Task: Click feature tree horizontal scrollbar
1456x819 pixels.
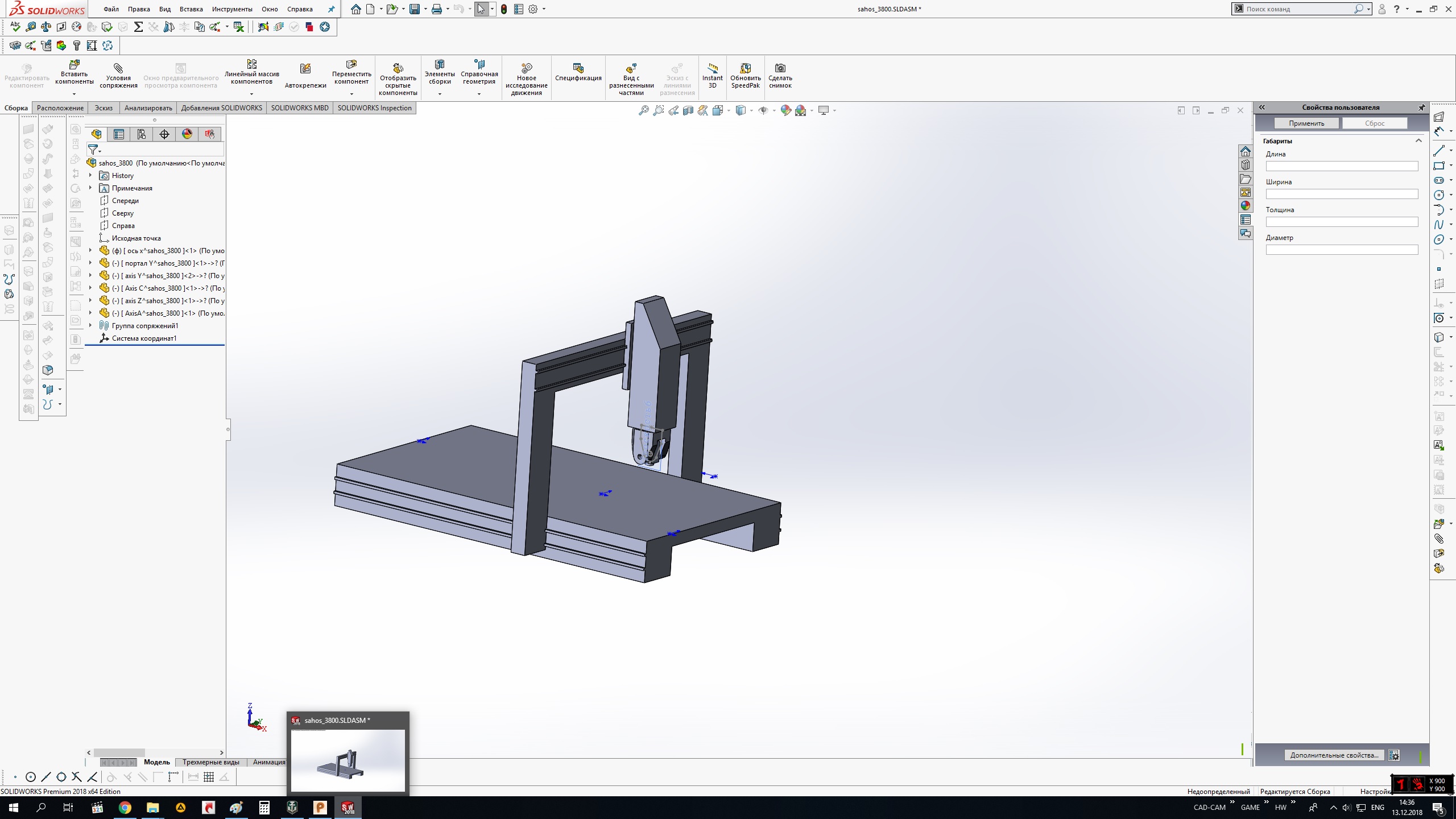Action: [119, 752]
